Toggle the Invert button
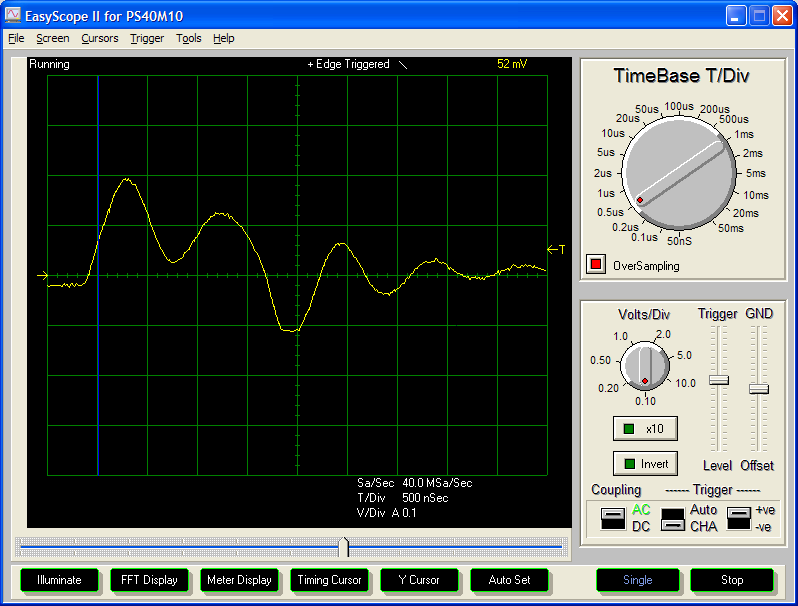The image size is (798, 606). 645,464
